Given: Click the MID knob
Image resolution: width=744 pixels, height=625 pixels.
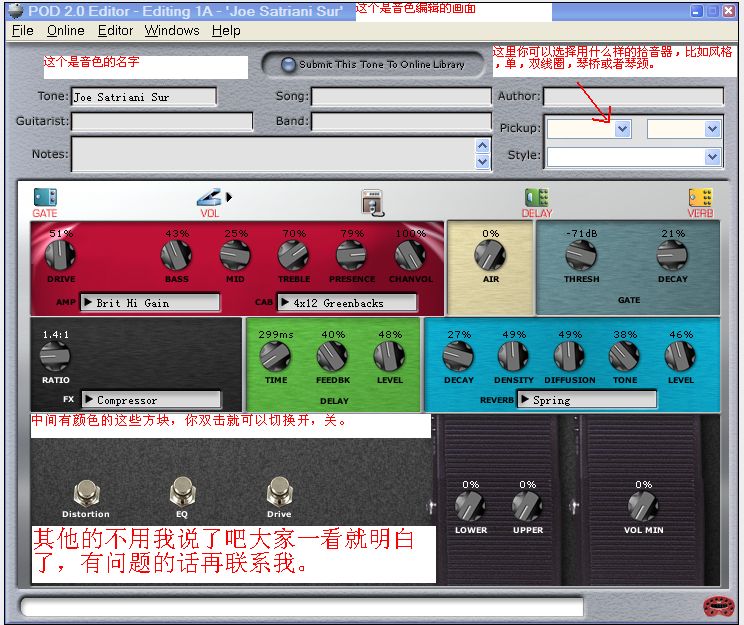Looking at the screenshot, I should [235, 255].
